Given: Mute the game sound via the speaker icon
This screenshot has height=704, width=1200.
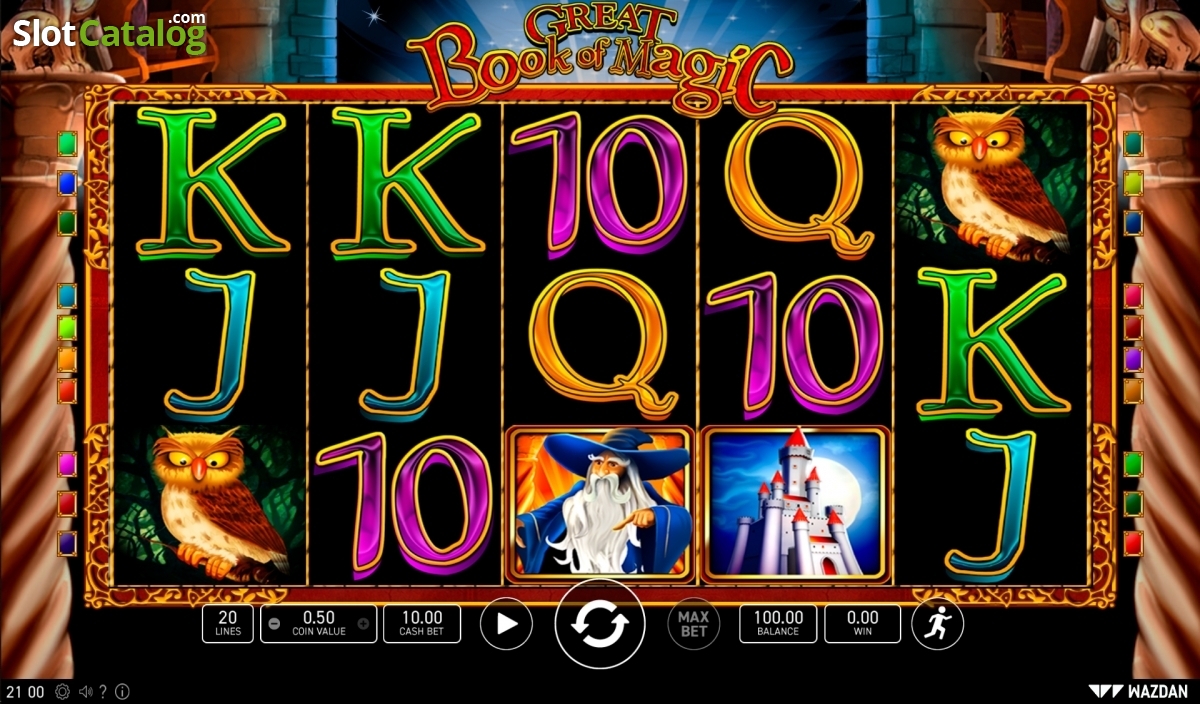Looking at the screenshot, I should (x=86, y=691).
